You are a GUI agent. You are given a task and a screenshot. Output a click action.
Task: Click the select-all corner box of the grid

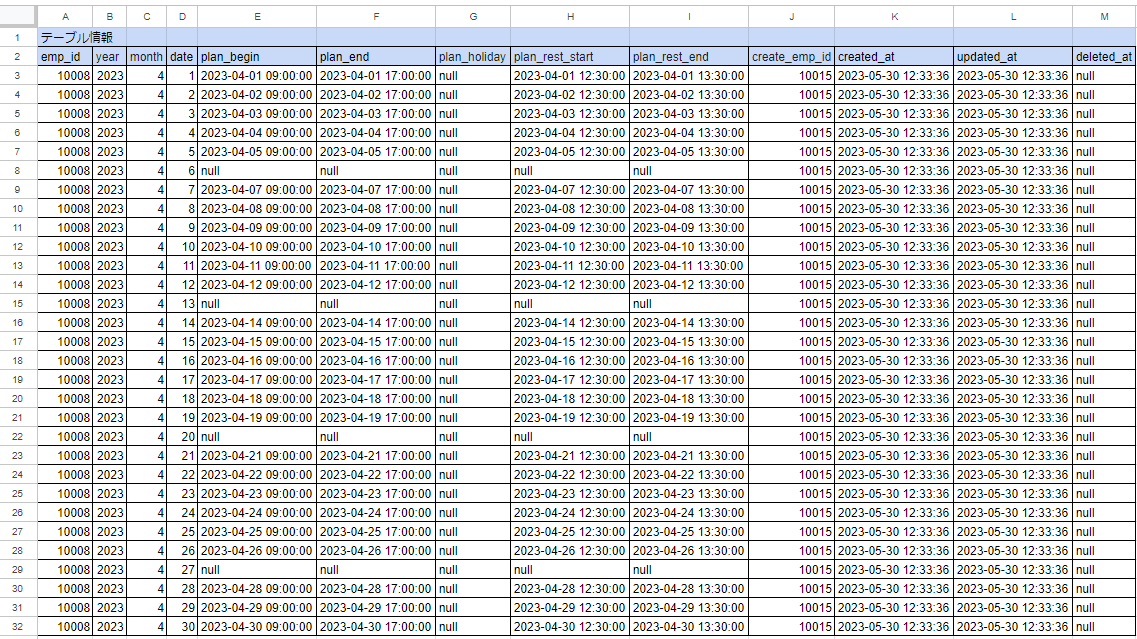[x=18, y=17]
